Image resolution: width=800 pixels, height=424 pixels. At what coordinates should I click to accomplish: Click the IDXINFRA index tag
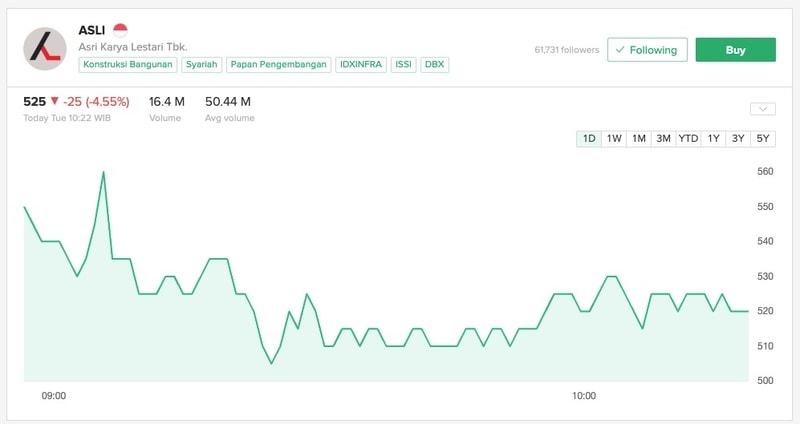[x=362, y=64]
